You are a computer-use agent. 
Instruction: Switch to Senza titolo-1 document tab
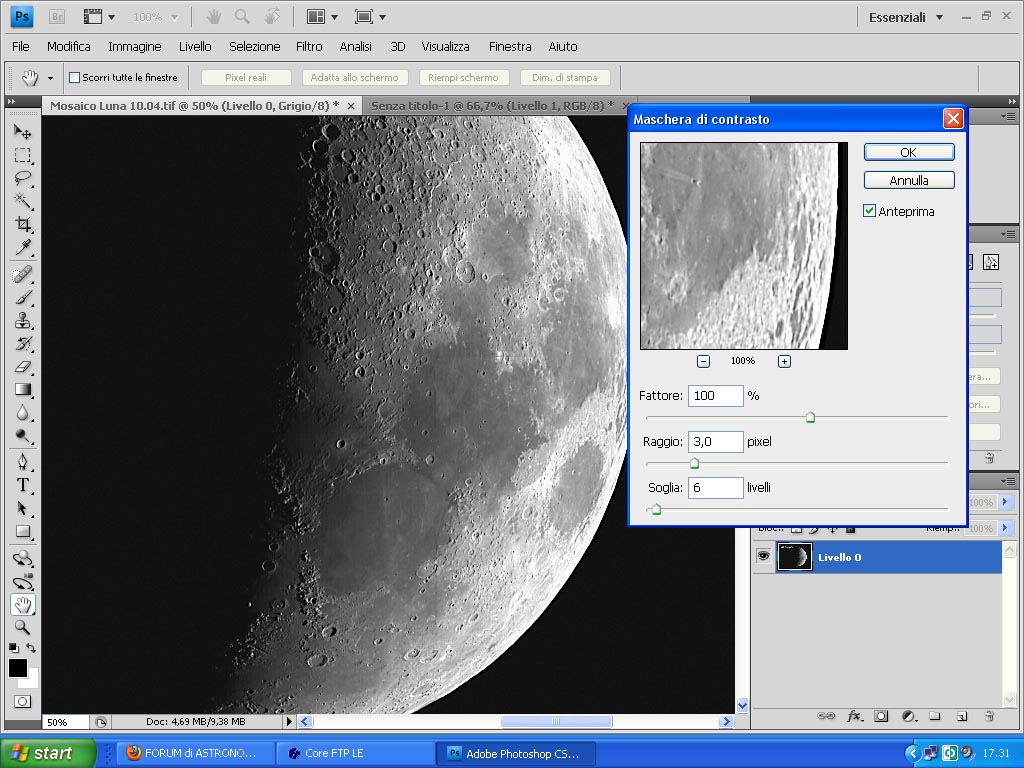tap(492, 105)
